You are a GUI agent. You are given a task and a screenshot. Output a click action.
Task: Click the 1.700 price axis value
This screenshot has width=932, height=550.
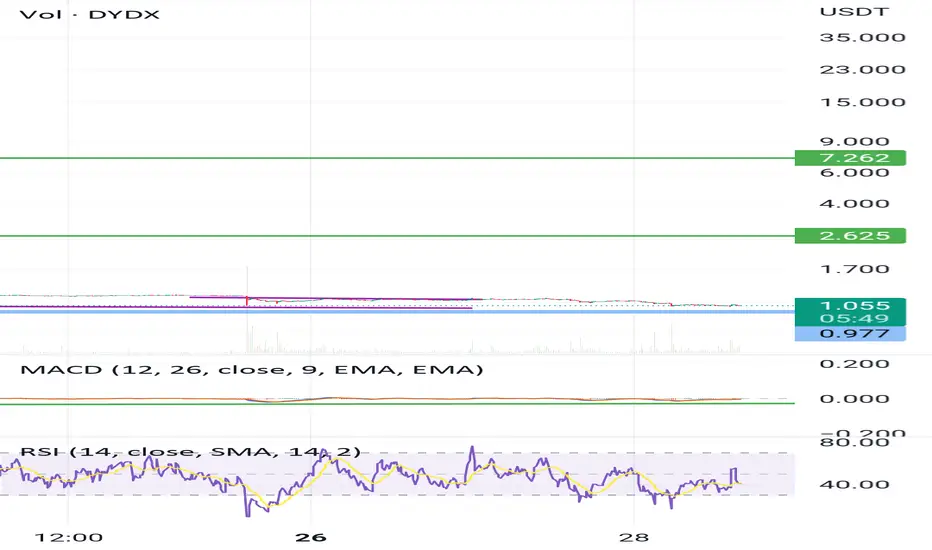(854, 269)
